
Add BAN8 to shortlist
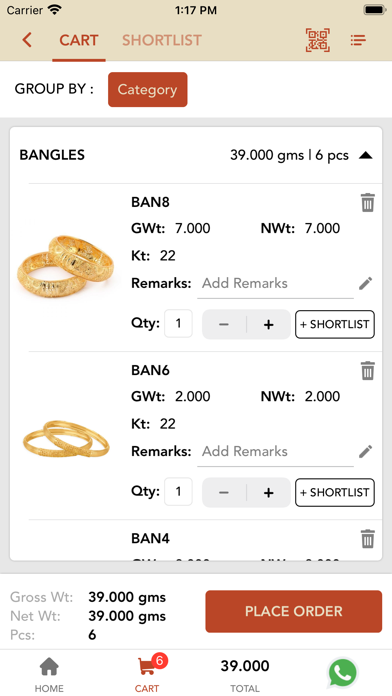(335, 324)
